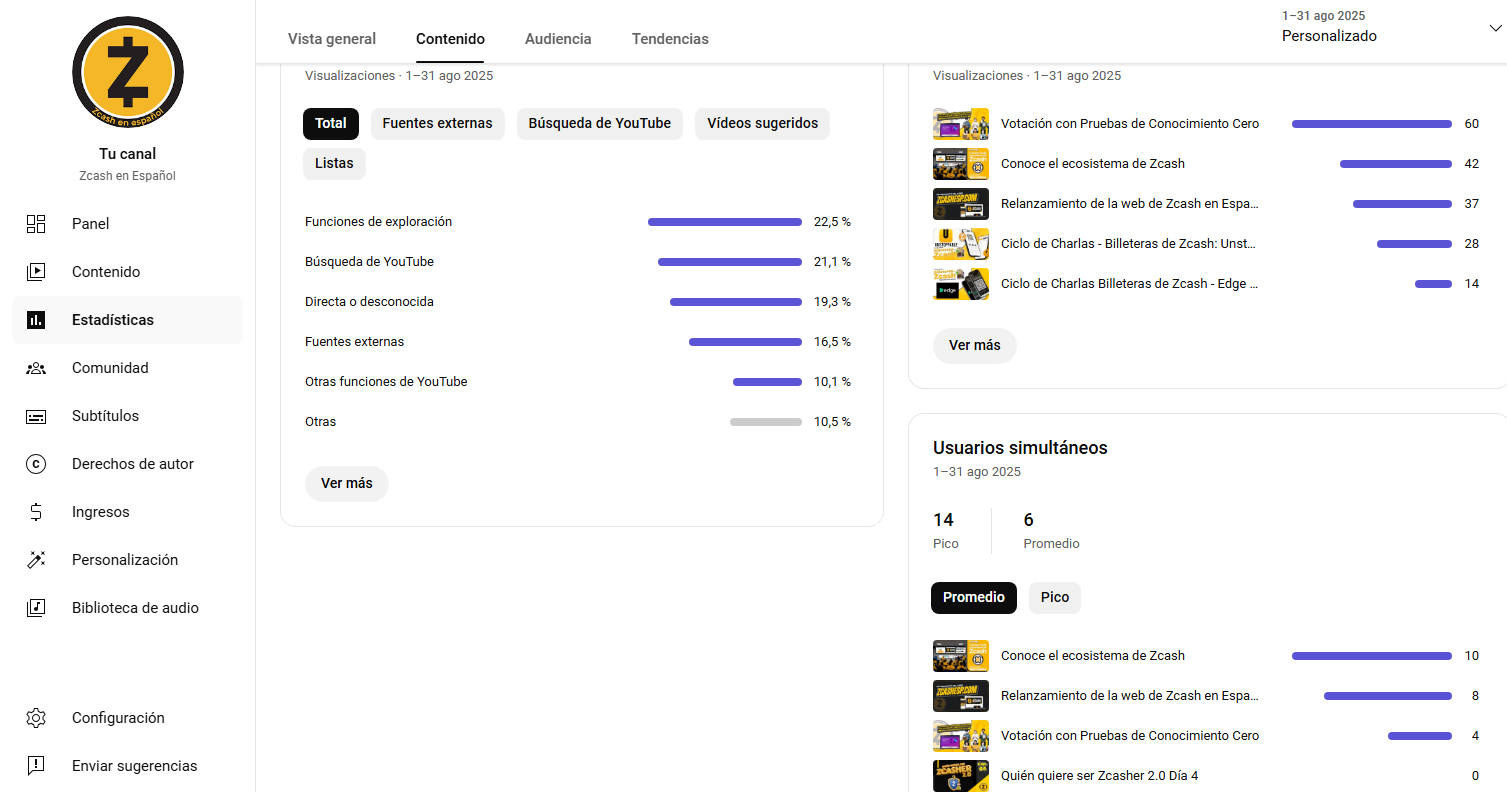The width and height of the screenshot is (1507, 792).
Task: Click the Derechos de autor copyright icon
Action: (x=36, y=464)
